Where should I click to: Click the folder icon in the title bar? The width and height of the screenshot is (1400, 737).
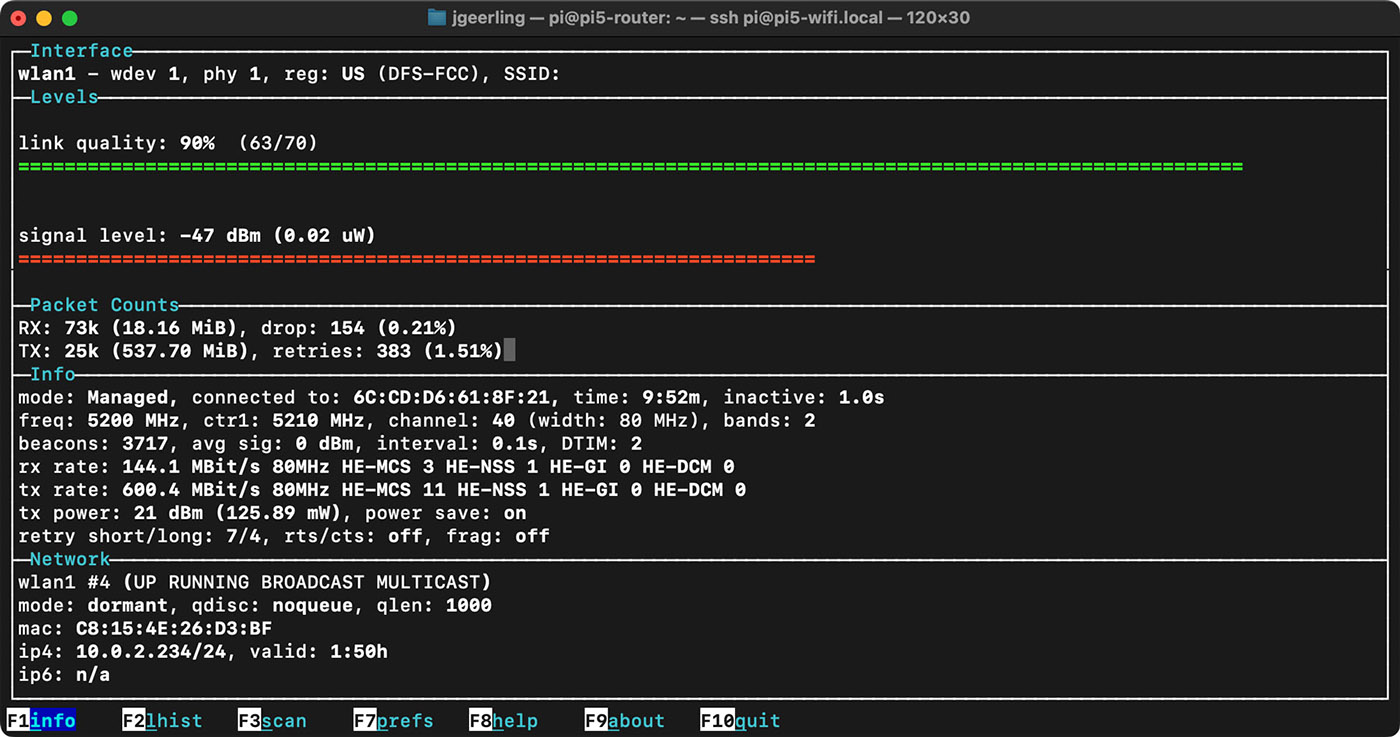pyautogui.click(x=436, y=18)
